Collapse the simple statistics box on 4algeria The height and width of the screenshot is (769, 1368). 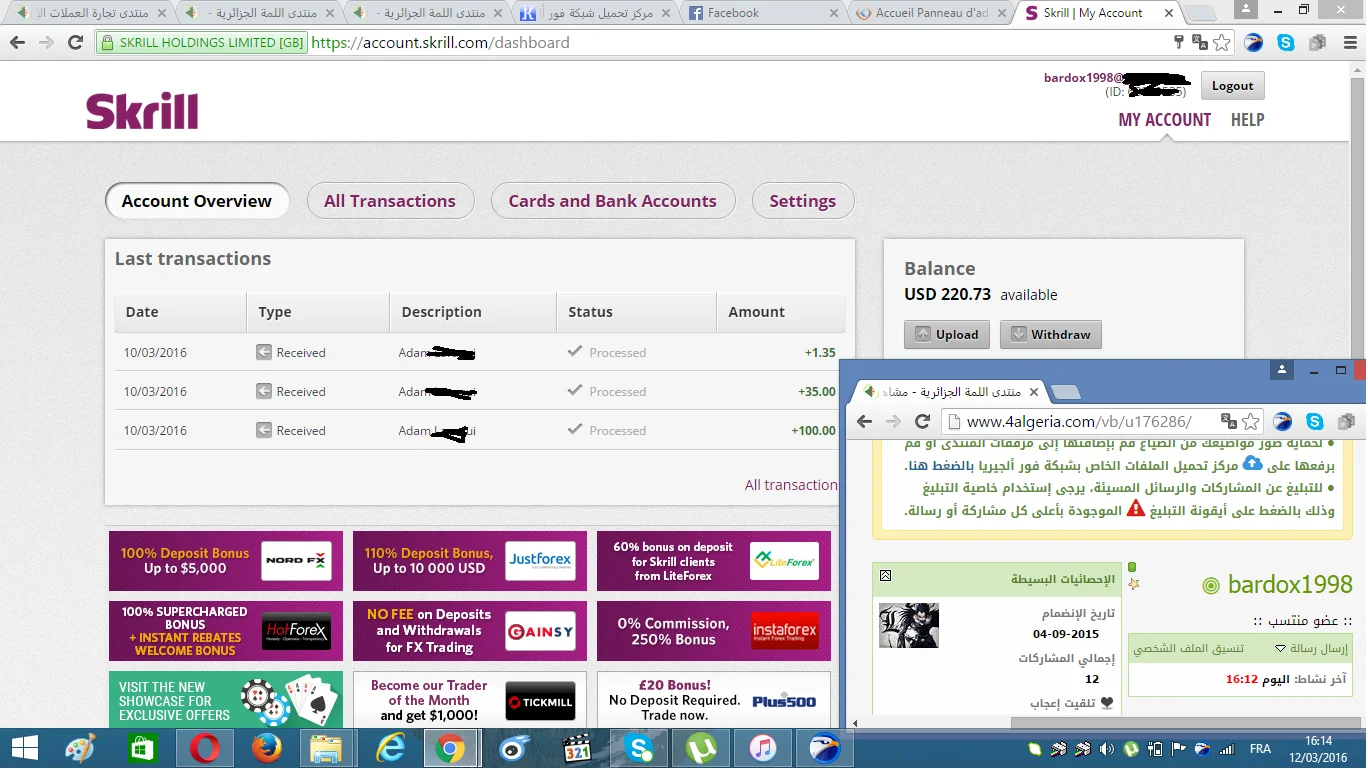coord(885,576)
